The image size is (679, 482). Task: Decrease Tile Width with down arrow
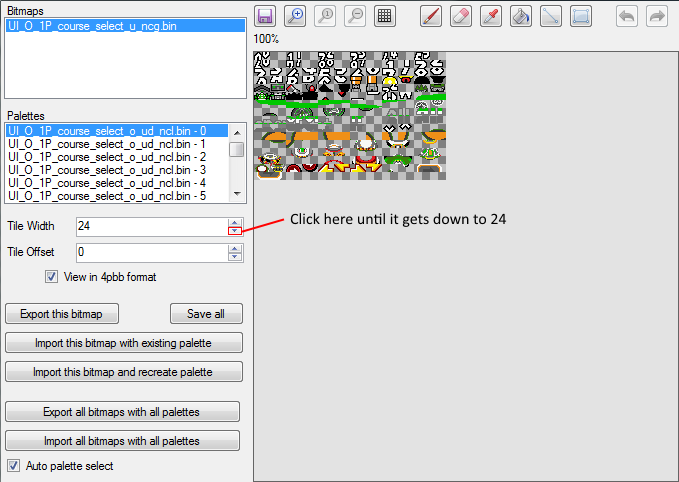pyautogui.click(x=234, y=231)
